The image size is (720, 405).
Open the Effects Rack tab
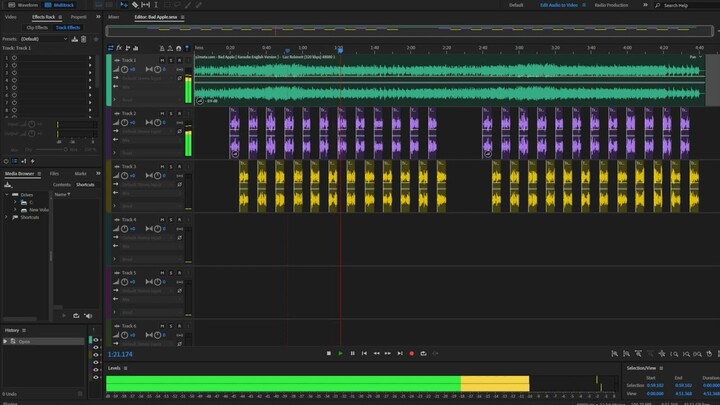click(x=44, y=17)
